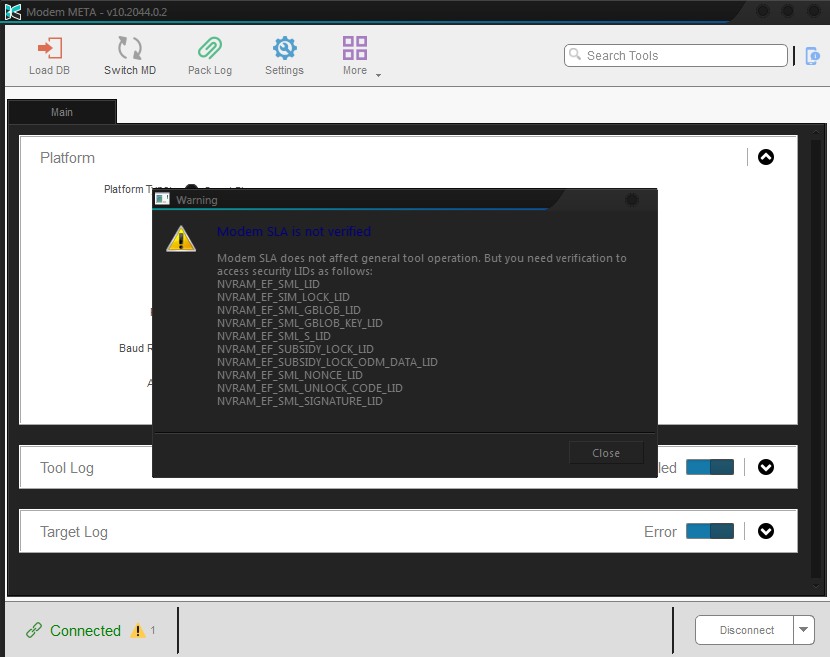Click NVRAM_EF_SIM_LOCK_LID entry
Screen dimensions: 830x657
[x=283, y=297]
